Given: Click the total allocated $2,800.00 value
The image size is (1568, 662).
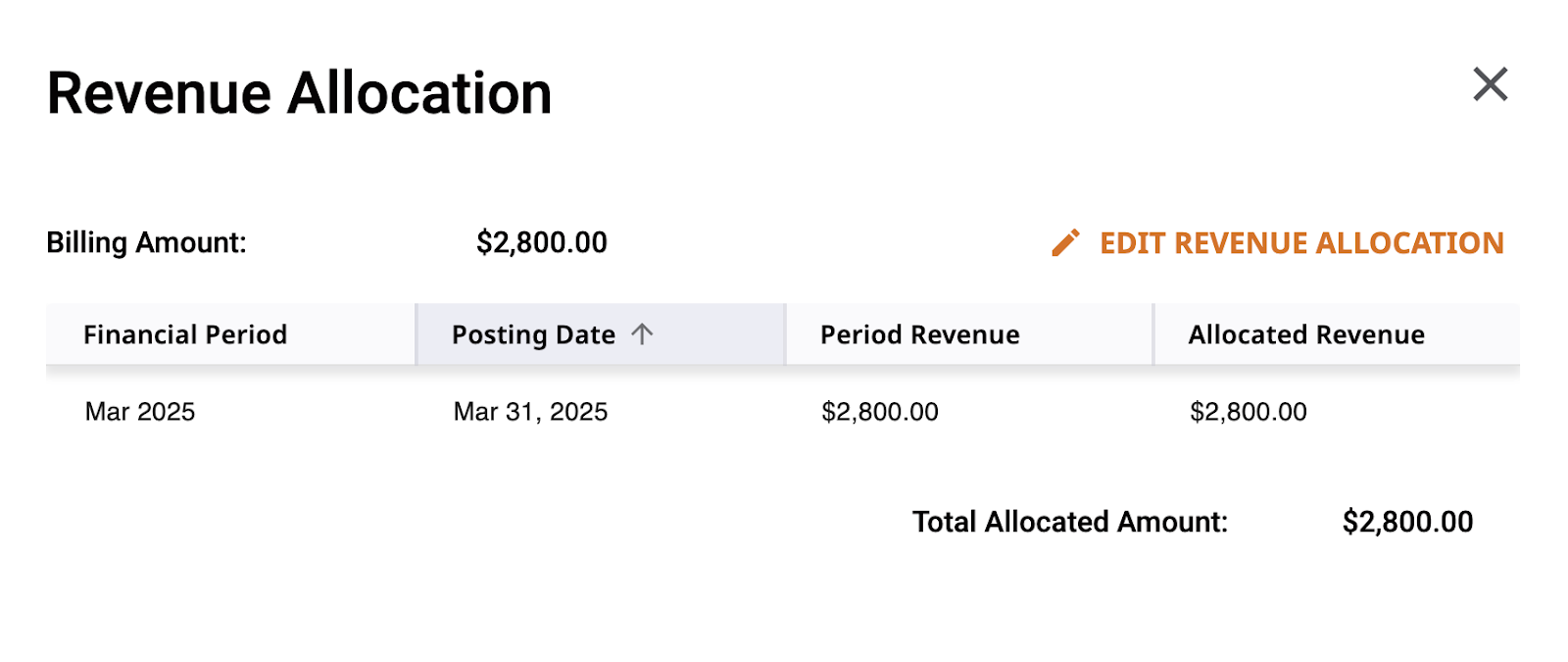Looking at the screenshot, I should [x=1407, y=522].
